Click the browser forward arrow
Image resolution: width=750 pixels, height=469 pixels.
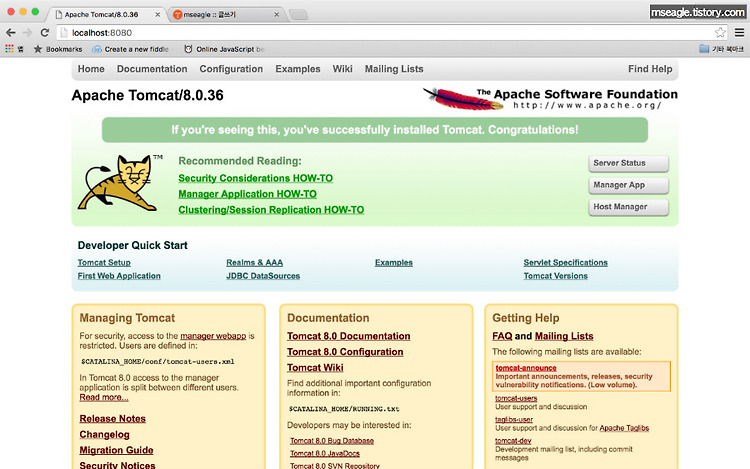pos(27,33)
